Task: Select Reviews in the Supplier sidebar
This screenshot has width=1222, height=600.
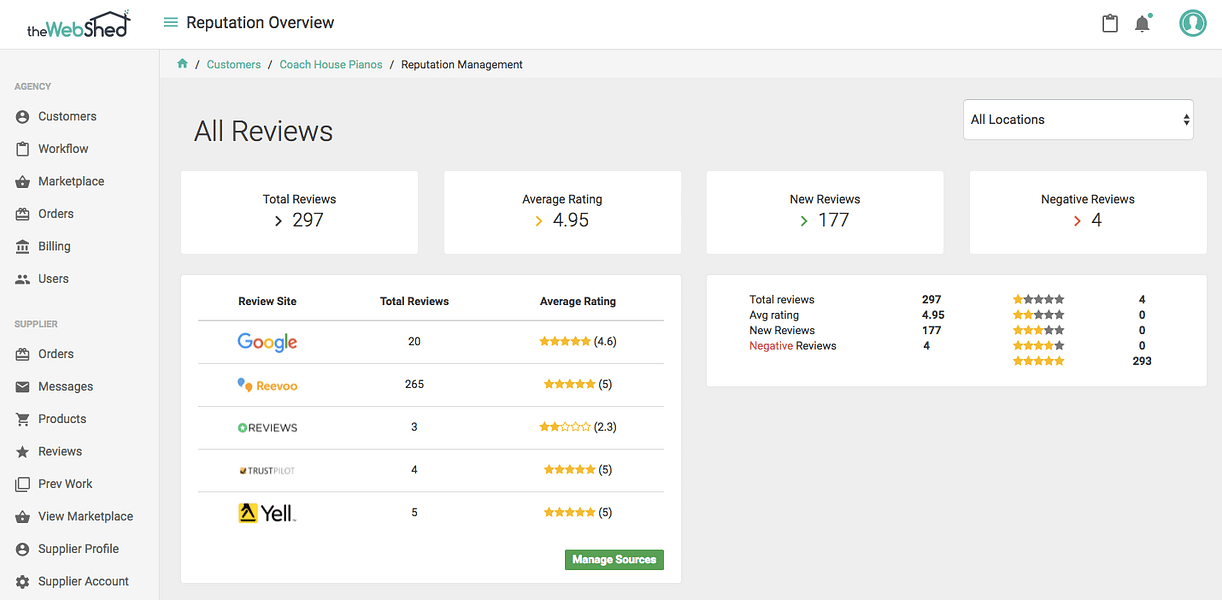Action: tap(60, 451)
